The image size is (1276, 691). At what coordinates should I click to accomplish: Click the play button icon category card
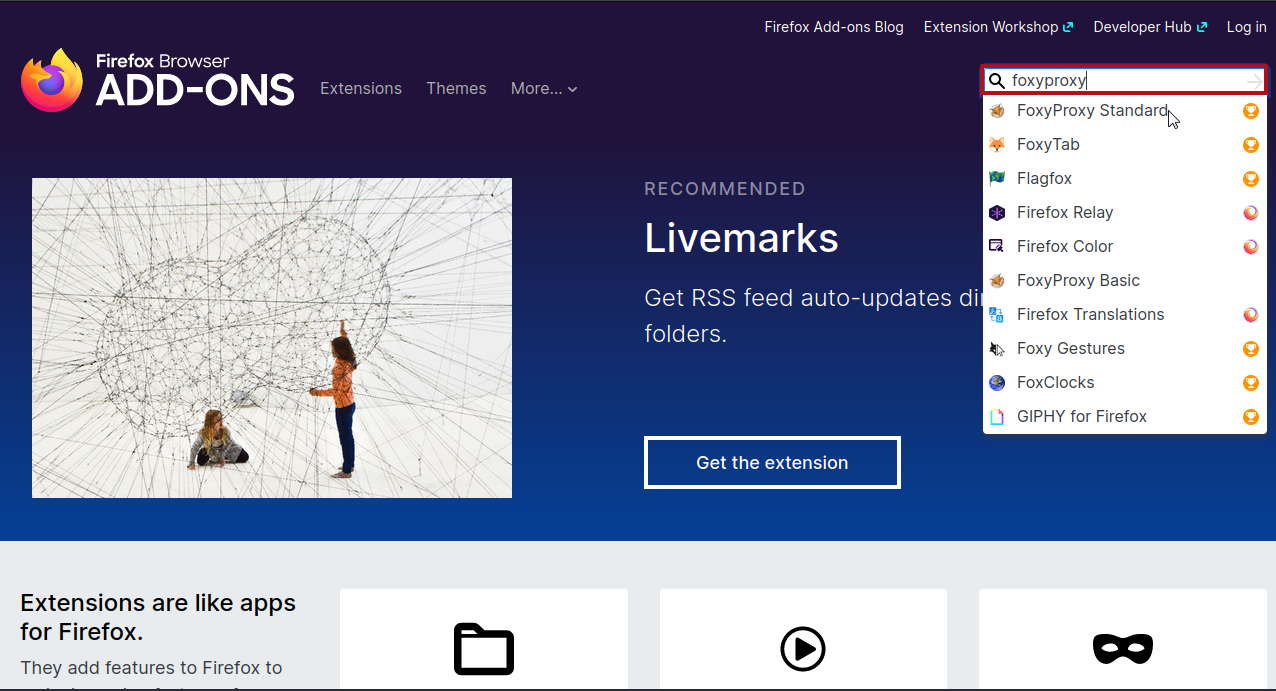click(803, 639)
